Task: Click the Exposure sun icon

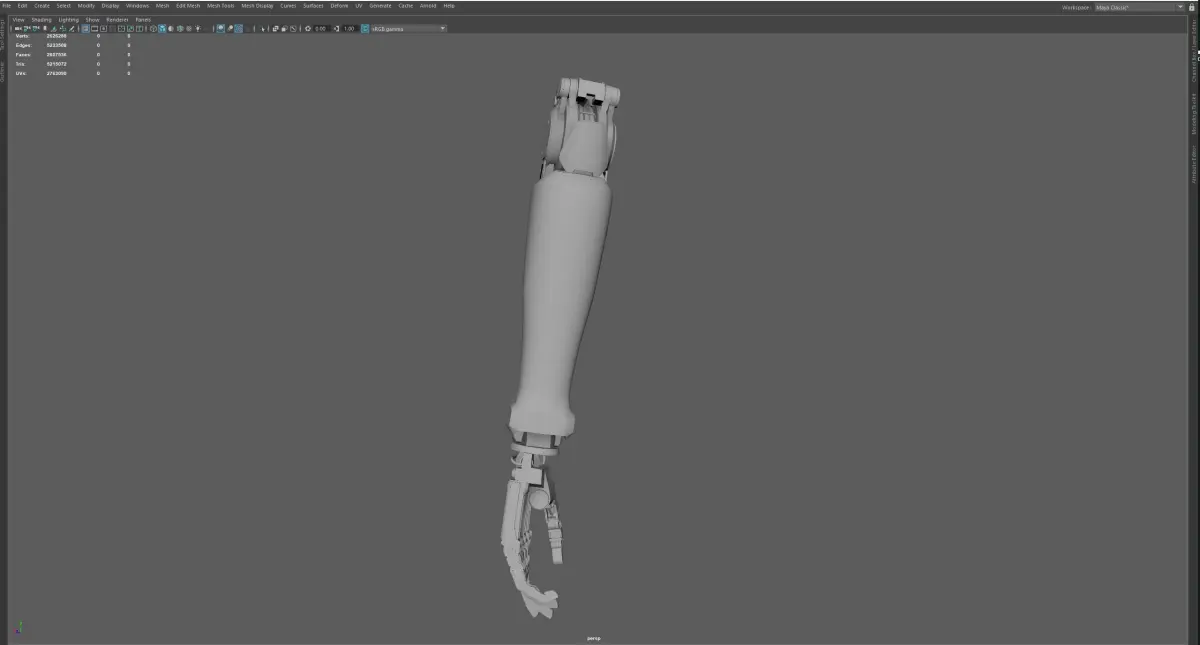Action: [x=308, y=28]
